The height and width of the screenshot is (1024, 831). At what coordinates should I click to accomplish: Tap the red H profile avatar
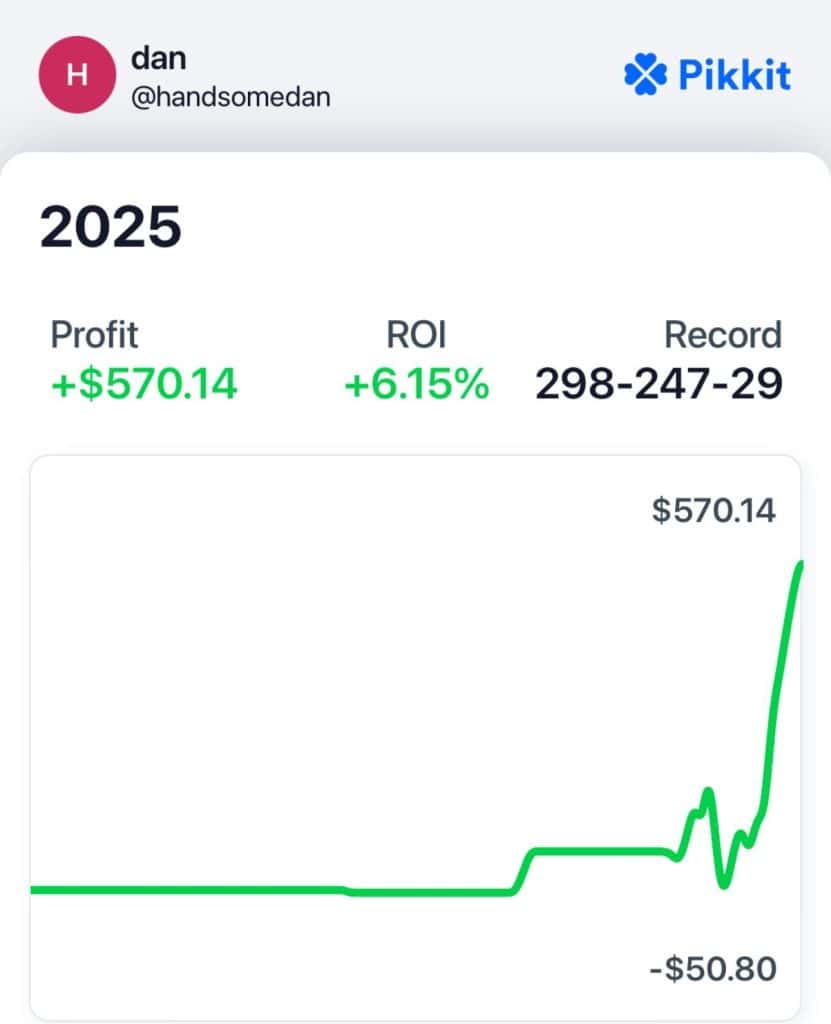[x=77, y=74]
